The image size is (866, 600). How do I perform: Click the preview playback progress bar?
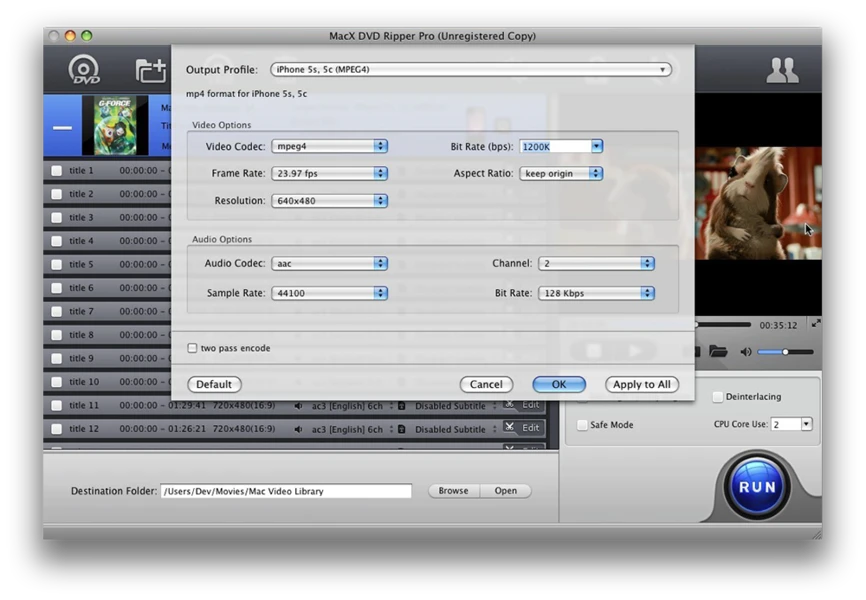[723, 325]
